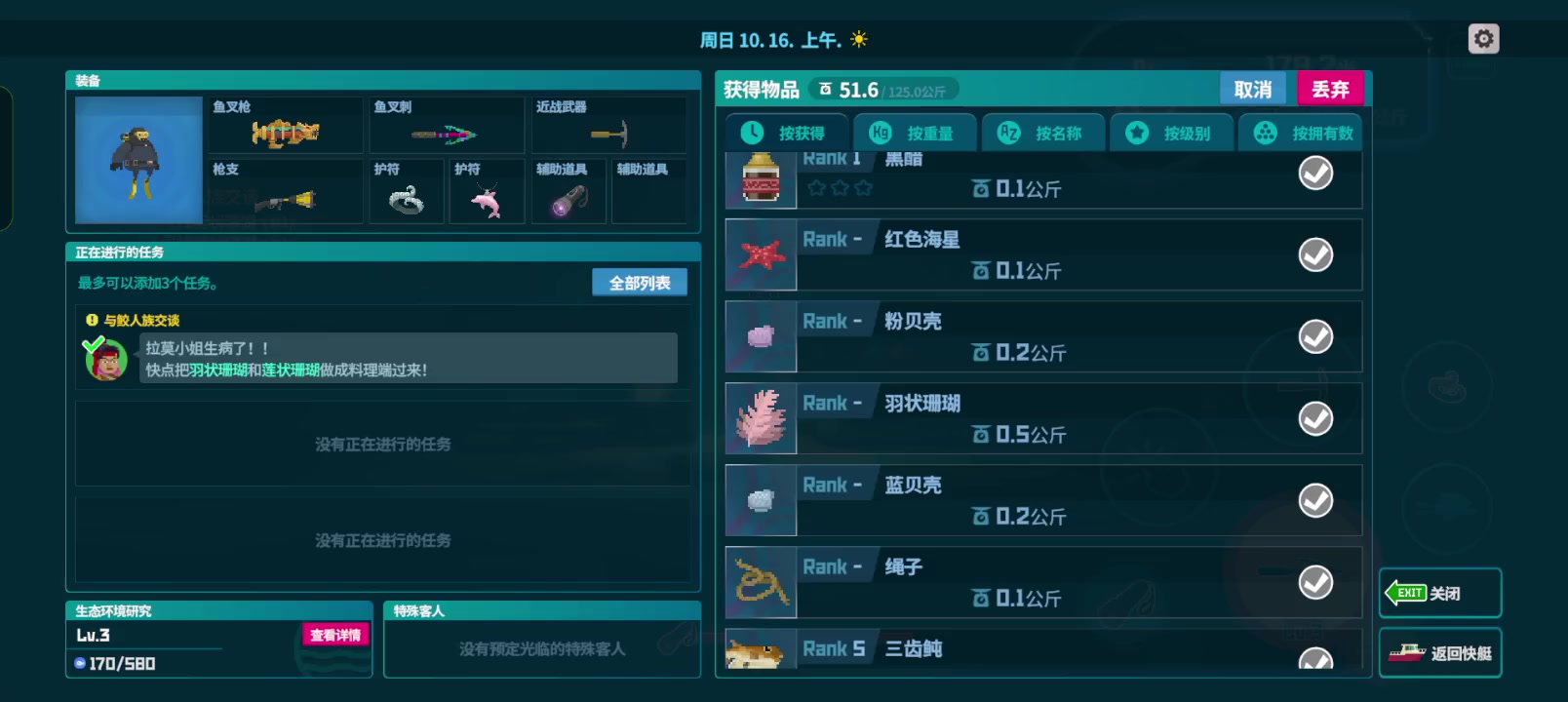This screenshot has height=702, width=1568.
Task: Sort items by 按获得
Action: pos(784,133)
